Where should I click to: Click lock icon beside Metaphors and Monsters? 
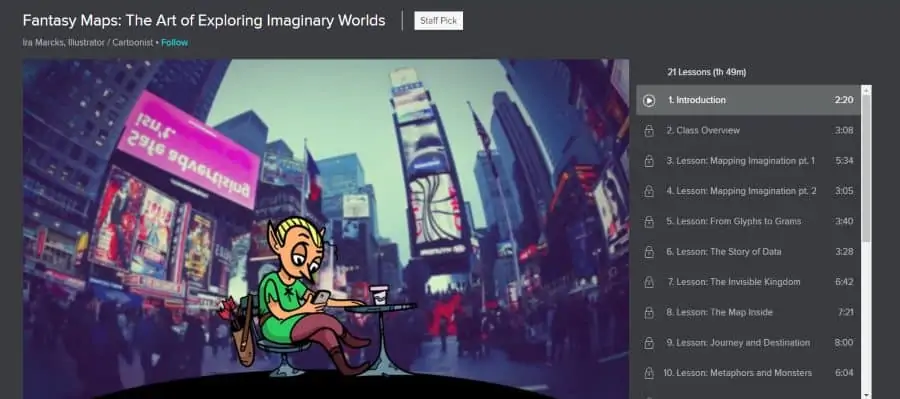pyautogui.click(x=649, y=374)
